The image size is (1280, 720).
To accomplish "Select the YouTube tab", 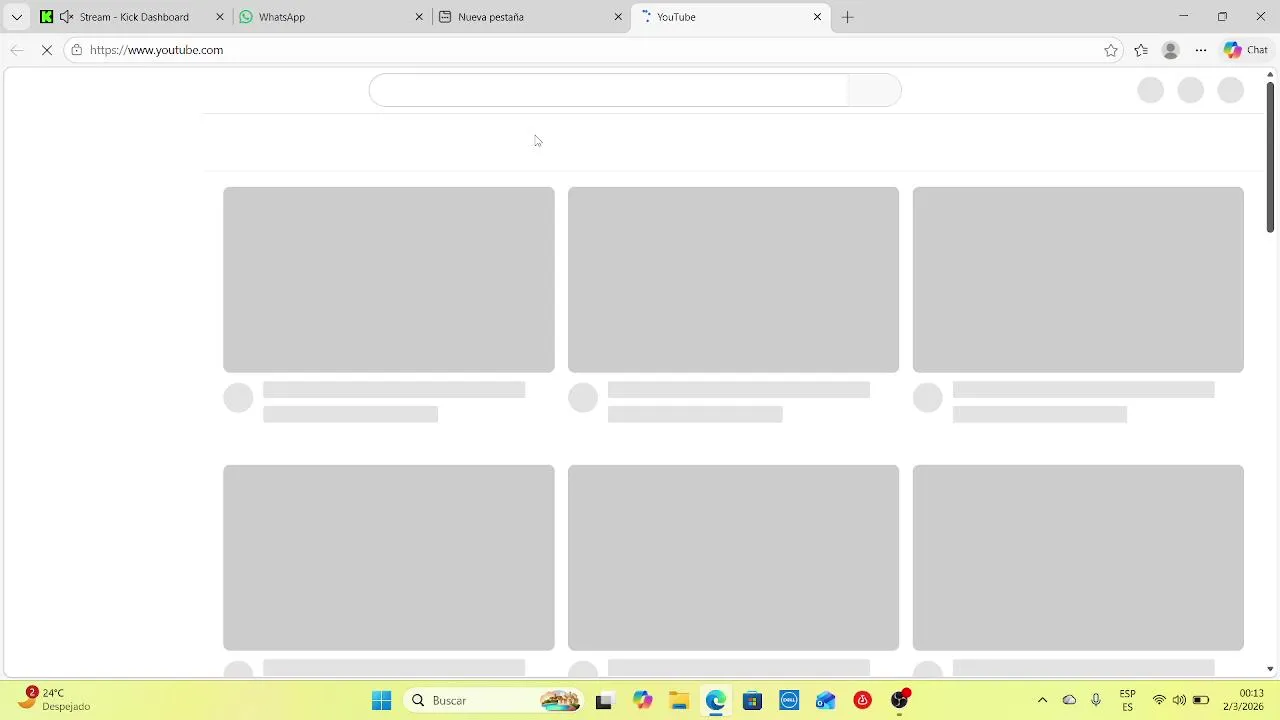I will [x=731, y=17].
